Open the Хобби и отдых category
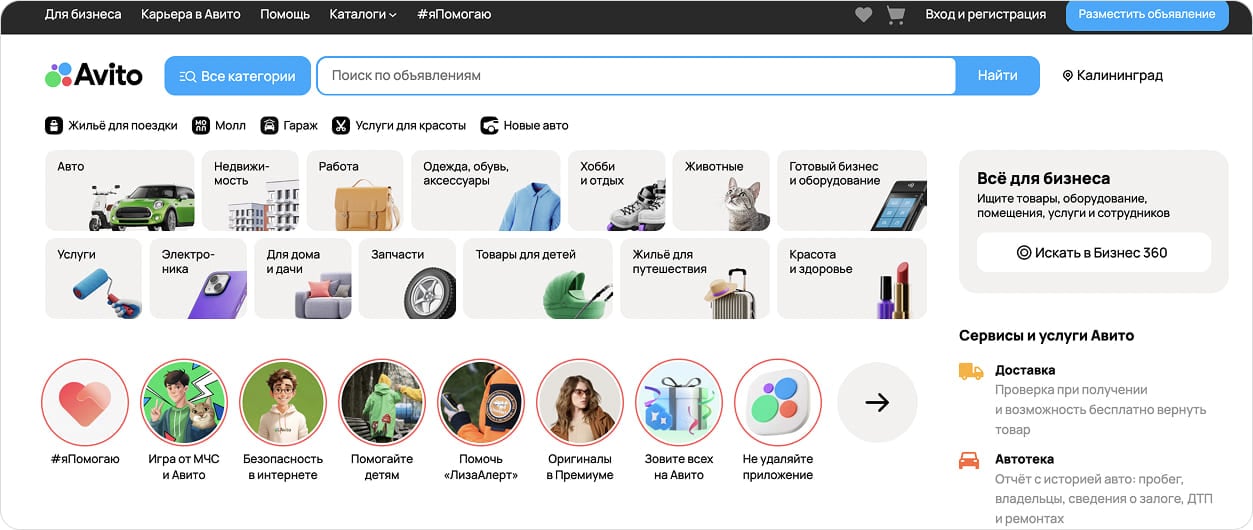 [x=617, y=191]
